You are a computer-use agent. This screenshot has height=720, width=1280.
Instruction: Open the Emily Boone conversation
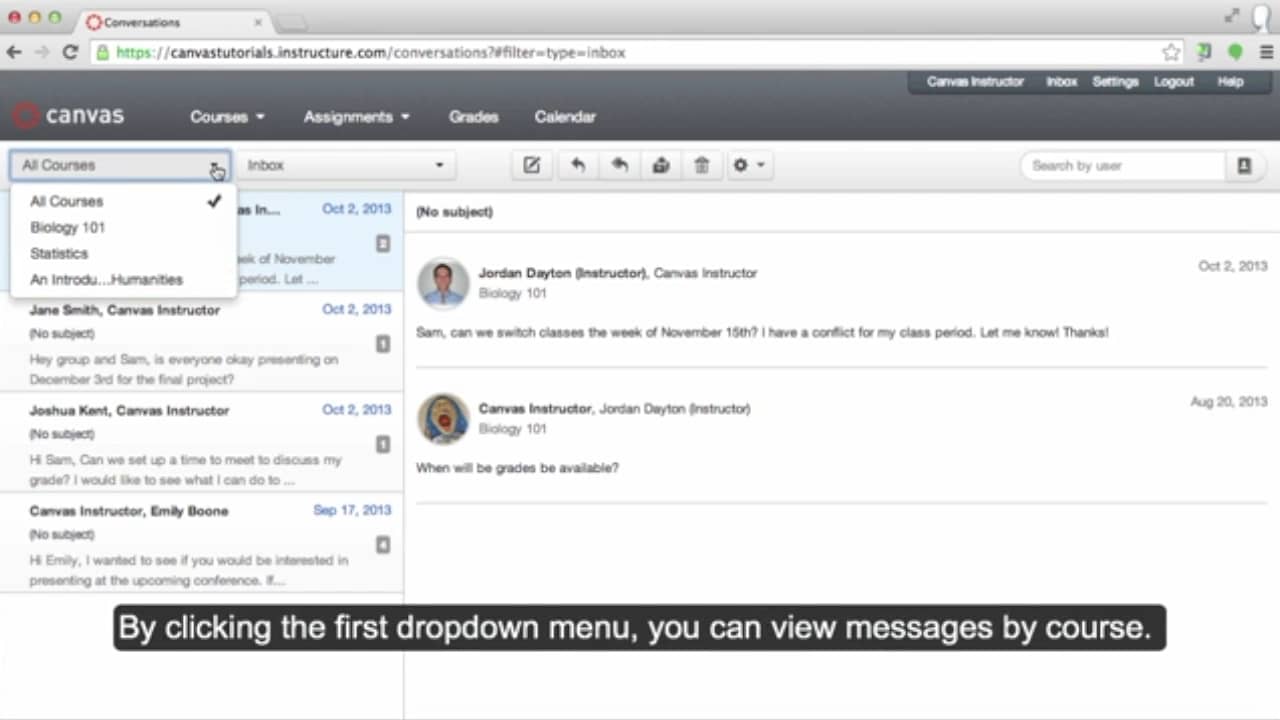coord(201,543)
